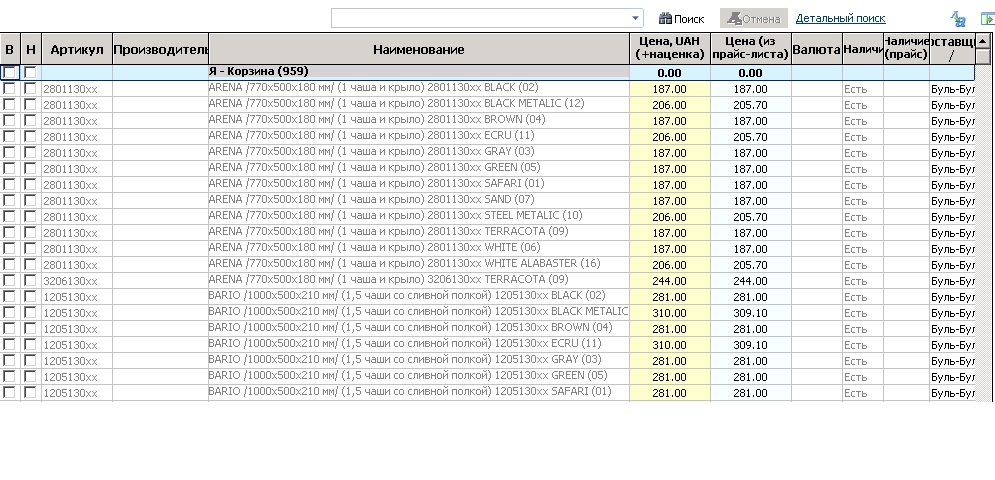Tick the H checkbox for ARENA SAND (07)
Screen dimensions: 995x480
coord(30,201)
